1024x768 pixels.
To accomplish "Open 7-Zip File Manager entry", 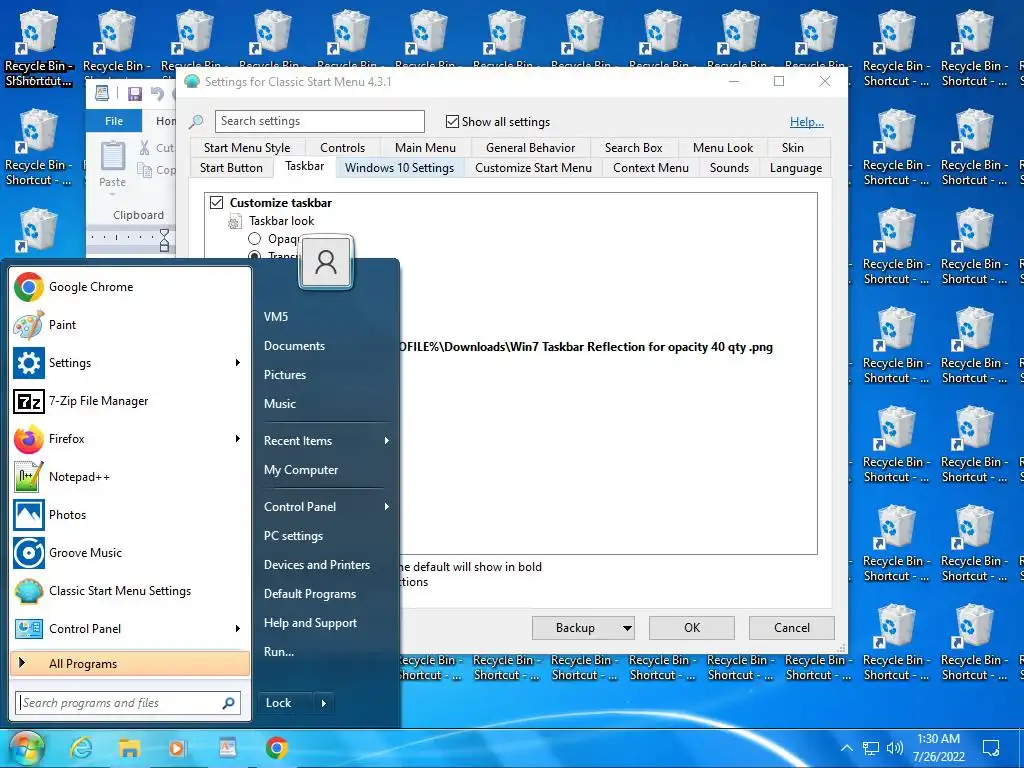I will pyautogui.click(x=131, y=400).
